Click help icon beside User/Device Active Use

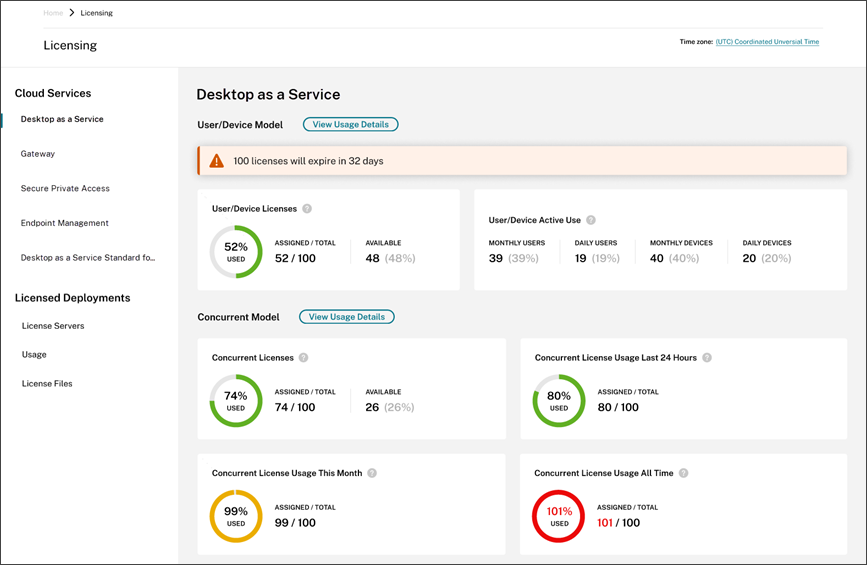pos(591,220)
